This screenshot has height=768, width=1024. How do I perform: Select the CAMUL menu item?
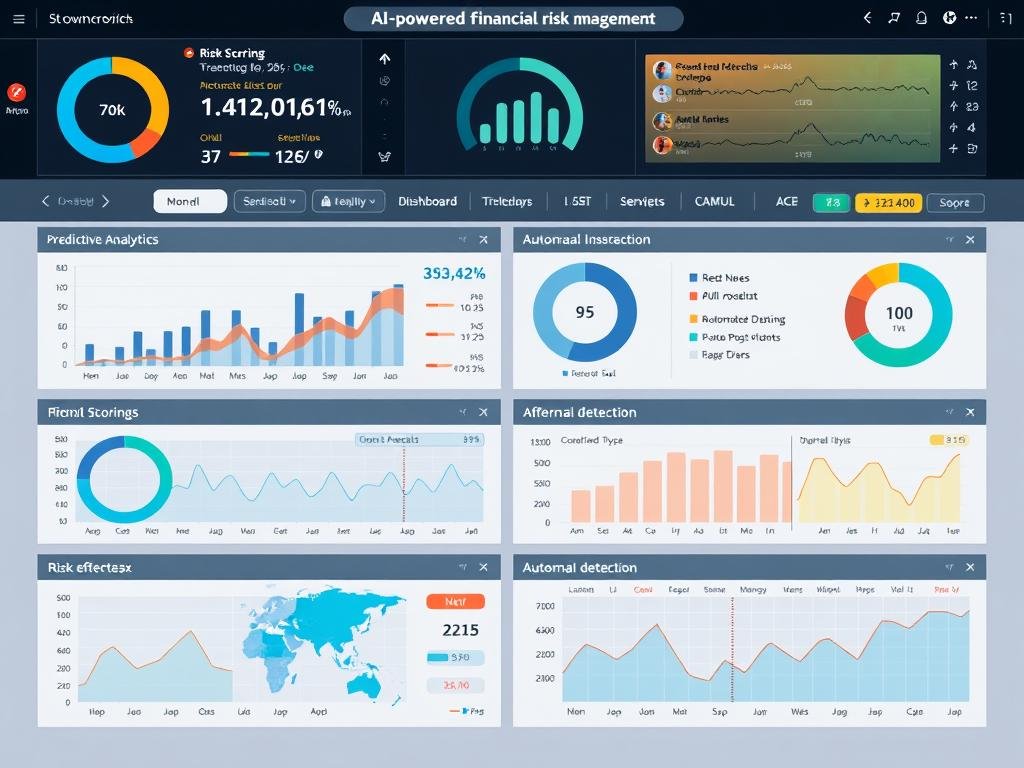coord(714,201)
